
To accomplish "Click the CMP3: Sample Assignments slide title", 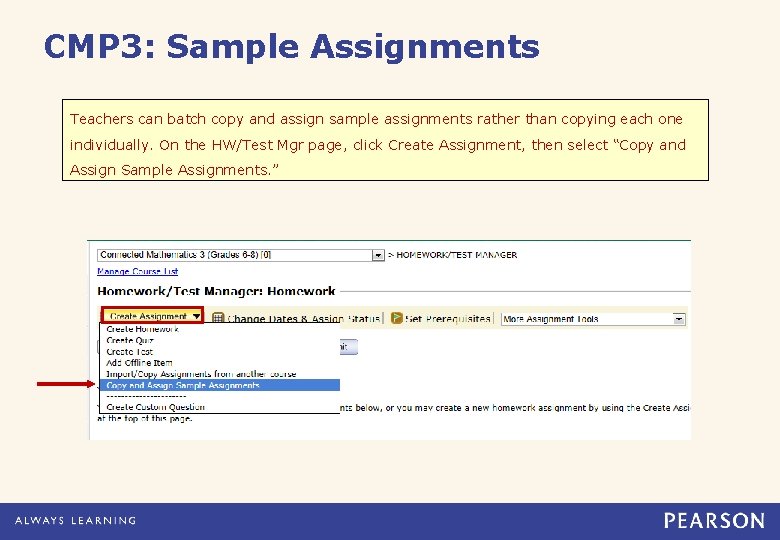I will pyautogui.click(x=292, y=47).
